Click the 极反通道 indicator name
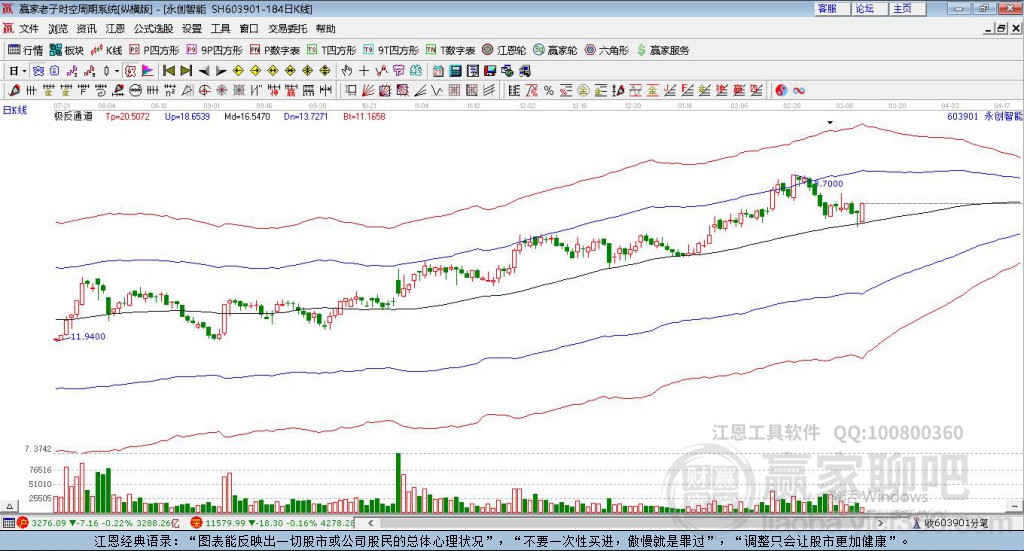This screenshot has width=1024, height=551. click(x=73, y=116)
